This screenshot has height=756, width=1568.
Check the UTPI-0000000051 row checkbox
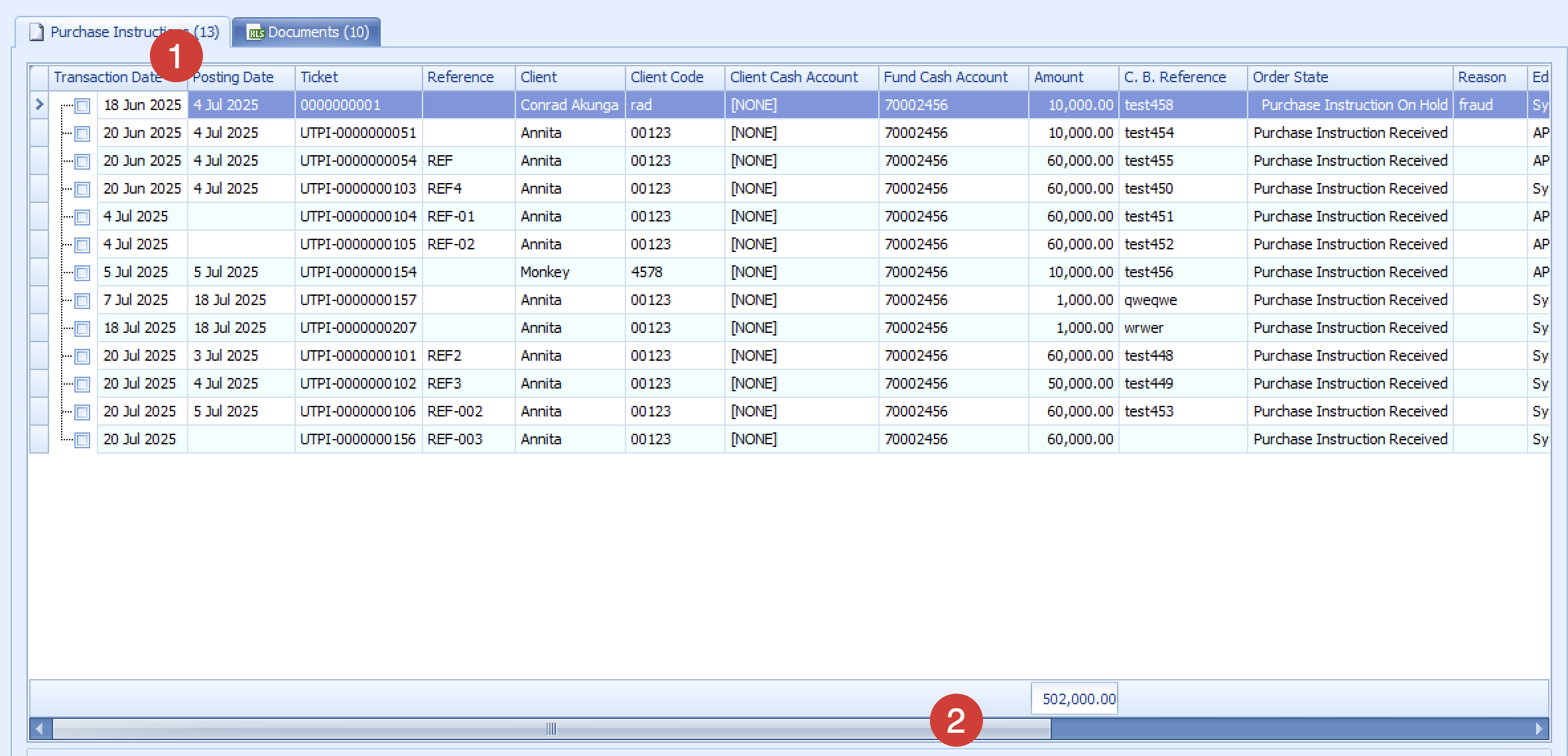click(82, 133)
